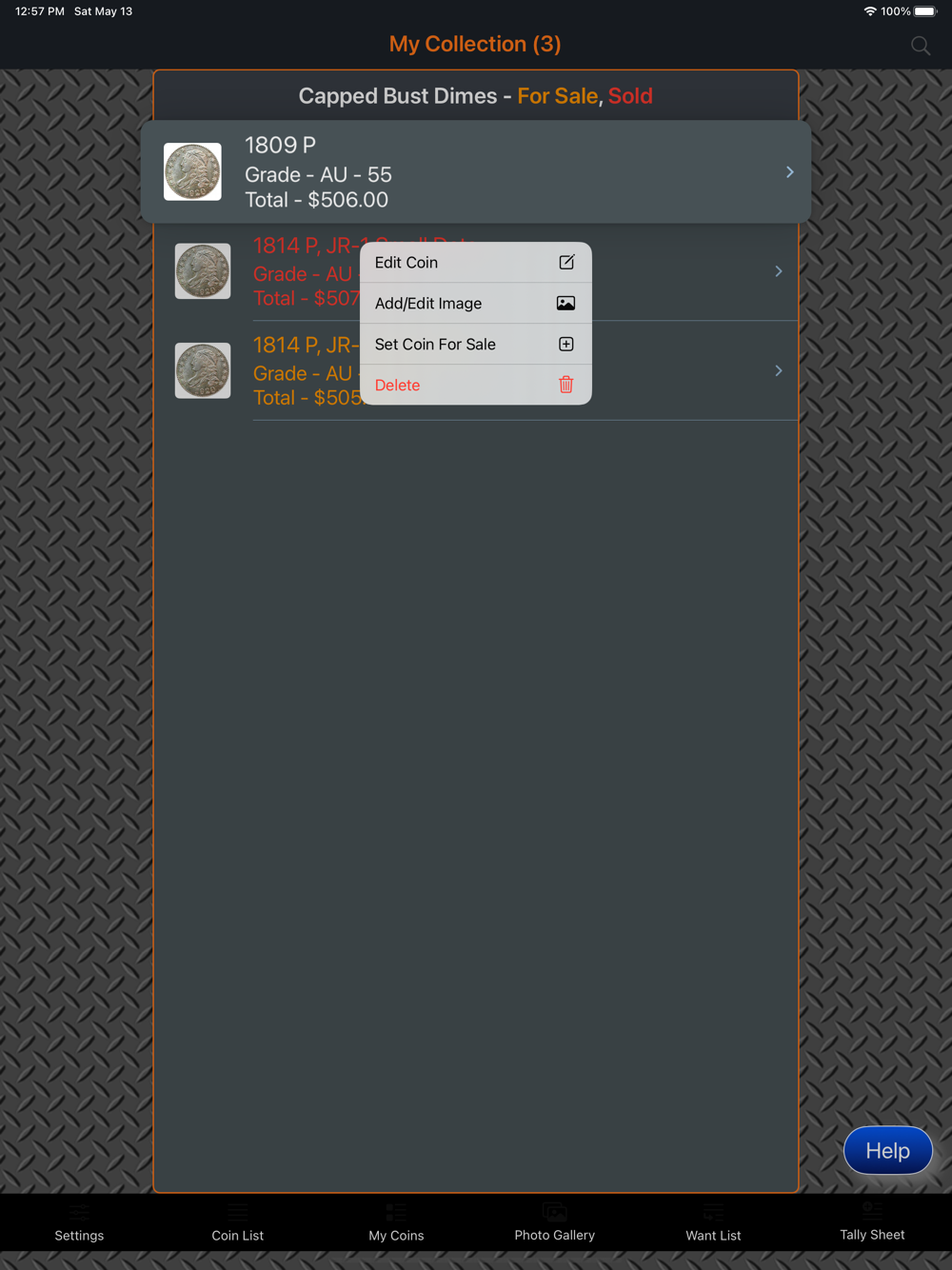This screenshot has height=1270, width=952.
Task: Click the blue Help button
Action: coord(888,1150)
